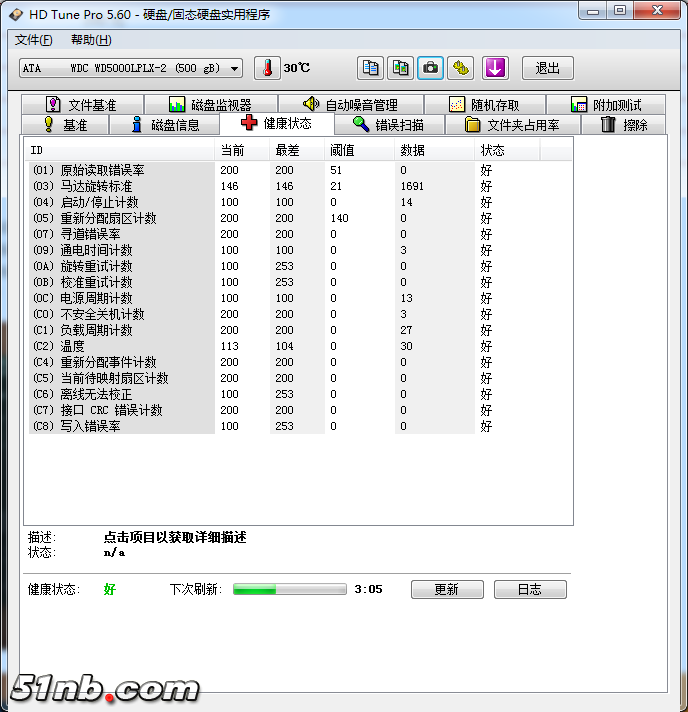Viewport: 688px width, 712px height.
Task: Click the ID column header
Action: (x=119, y=150)
